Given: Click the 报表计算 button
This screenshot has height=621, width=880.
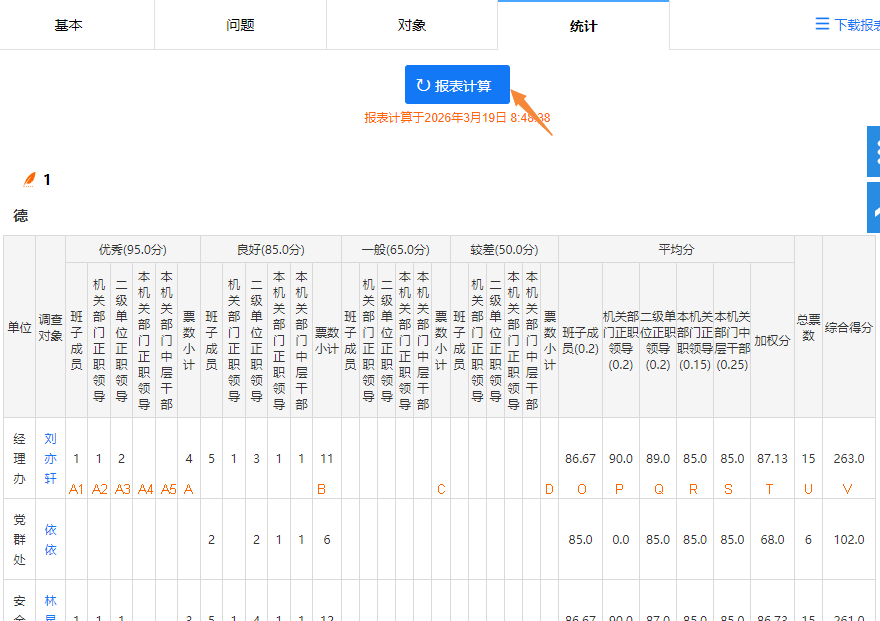Looking at the screenshot, I should [x=455, y=86].
